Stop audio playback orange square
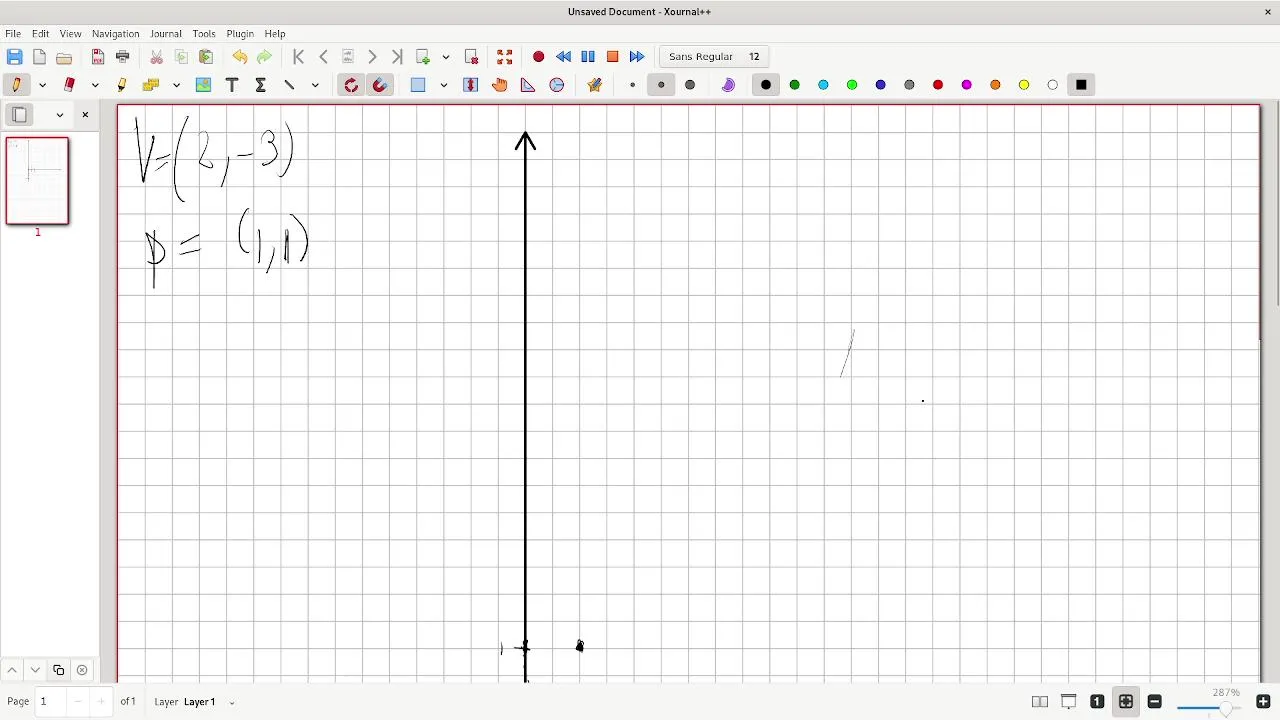Image resolution: width=1280 pixels, height=720 pixels. 613,57
